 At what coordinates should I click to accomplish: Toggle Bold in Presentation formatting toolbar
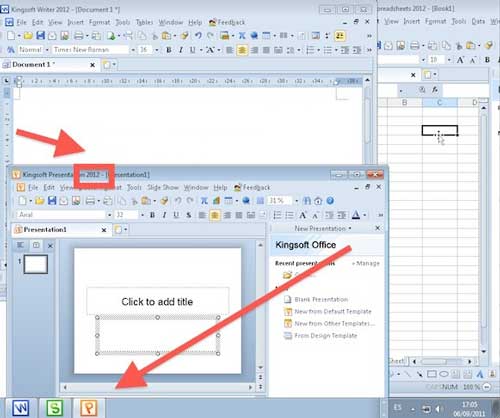pyautogui.click(x=152, y=215)
